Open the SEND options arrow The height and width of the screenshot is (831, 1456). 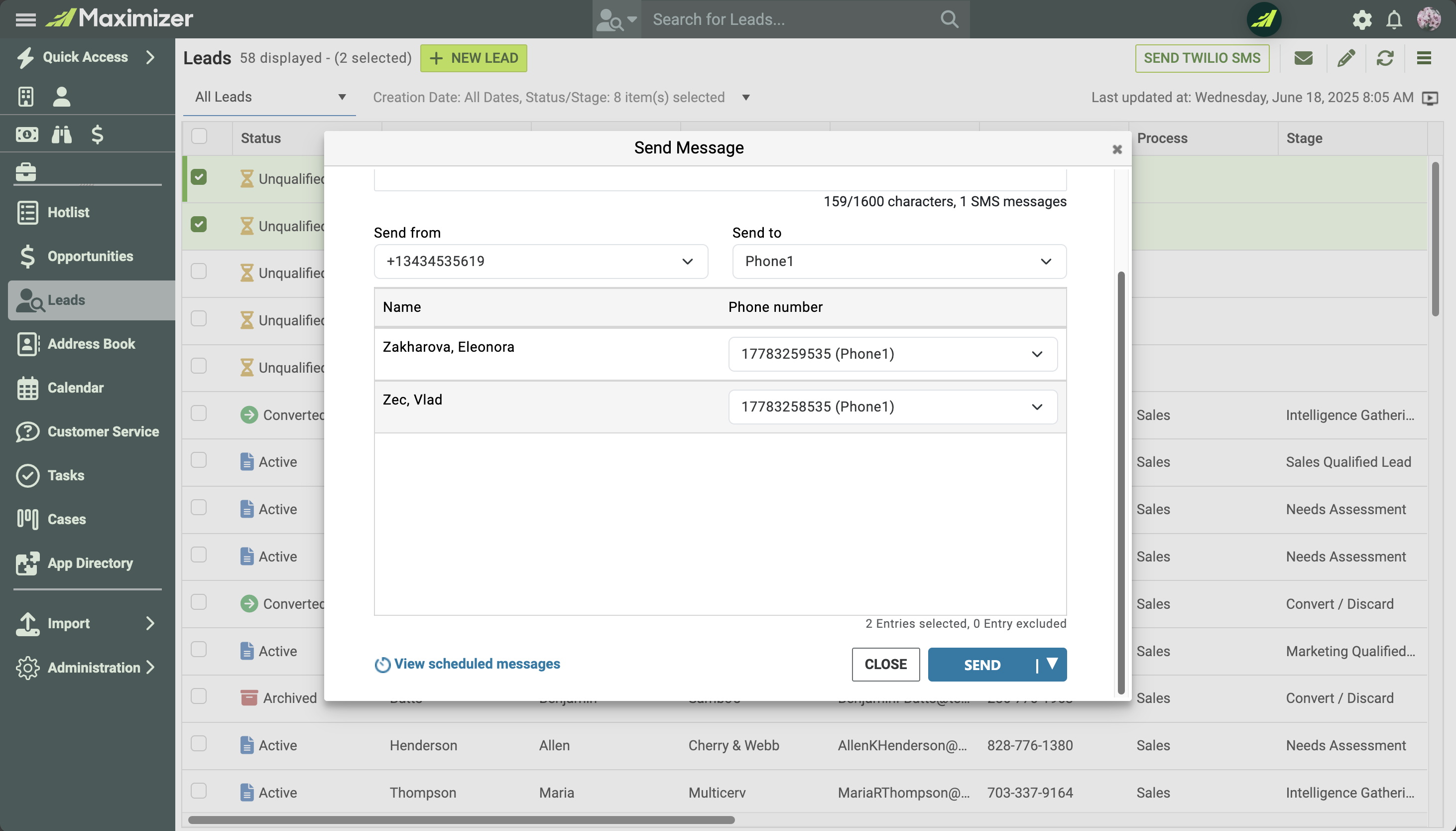(1052, 664)
